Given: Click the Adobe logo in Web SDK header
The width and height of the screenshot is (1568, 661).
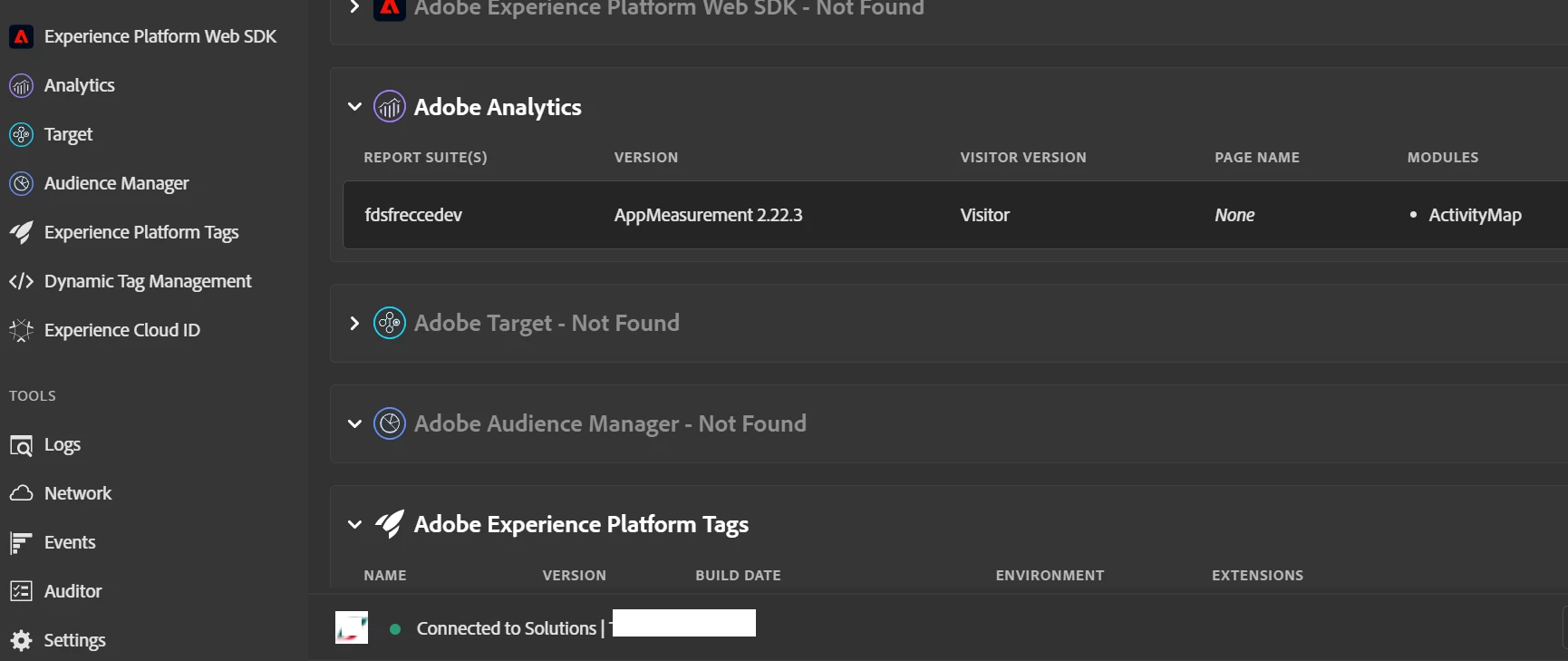Looking at the screenshot, I should pyautogui.click(x=390, y=8).
